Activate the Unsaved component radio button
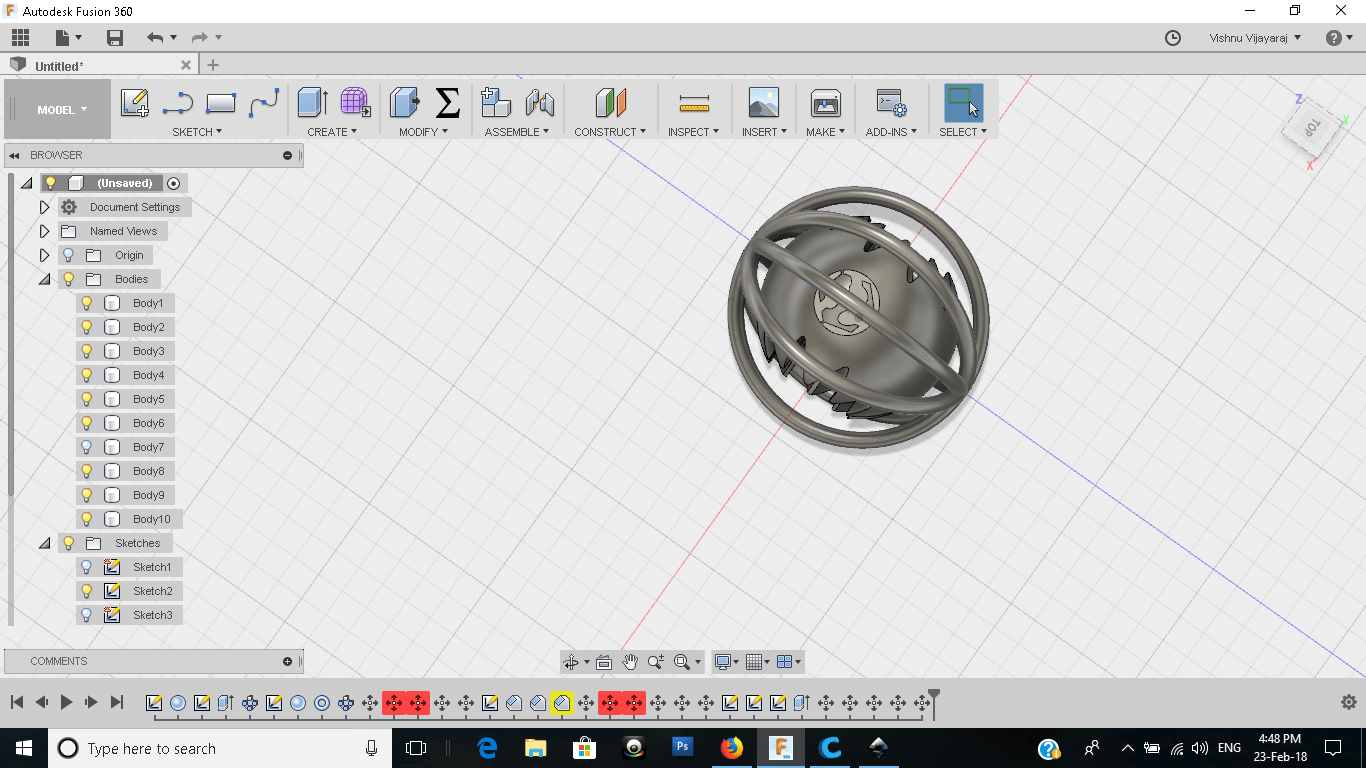The image size is (1366, 768). pyautogui.click(x=174, y=183)
